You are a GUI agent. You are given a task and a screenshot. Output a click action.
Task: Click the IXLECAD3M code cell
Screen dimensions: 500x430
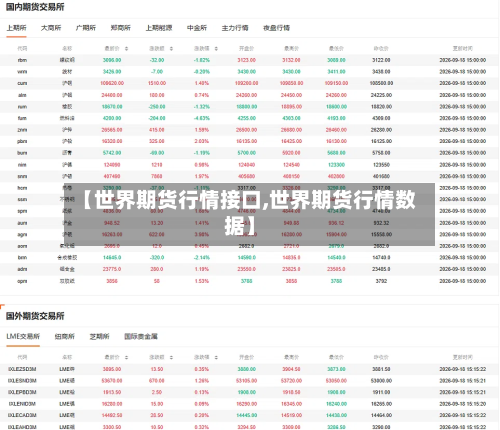tap(22, 415)
